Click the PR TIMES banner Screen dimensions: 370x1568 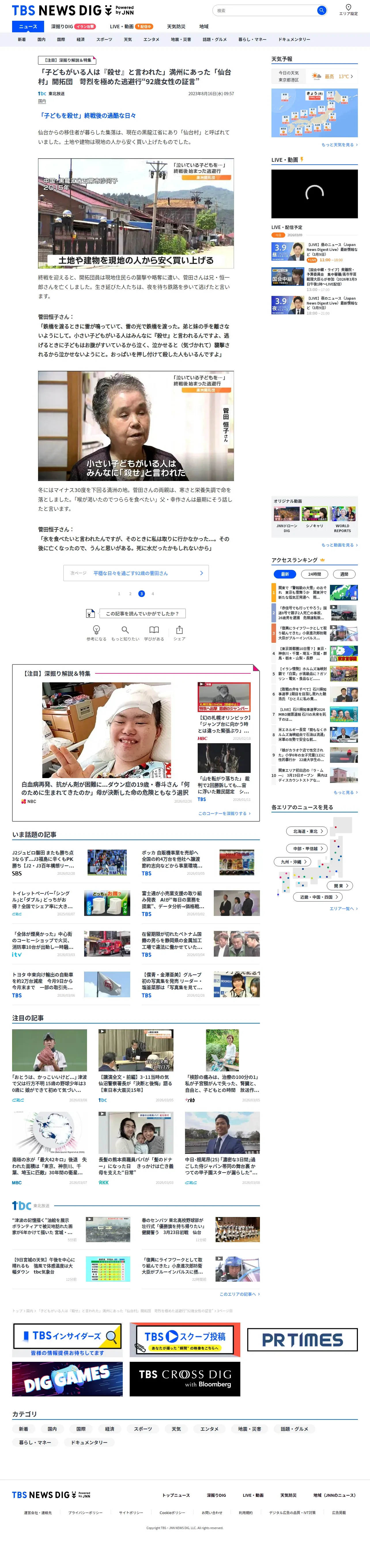coord(303,1340)
